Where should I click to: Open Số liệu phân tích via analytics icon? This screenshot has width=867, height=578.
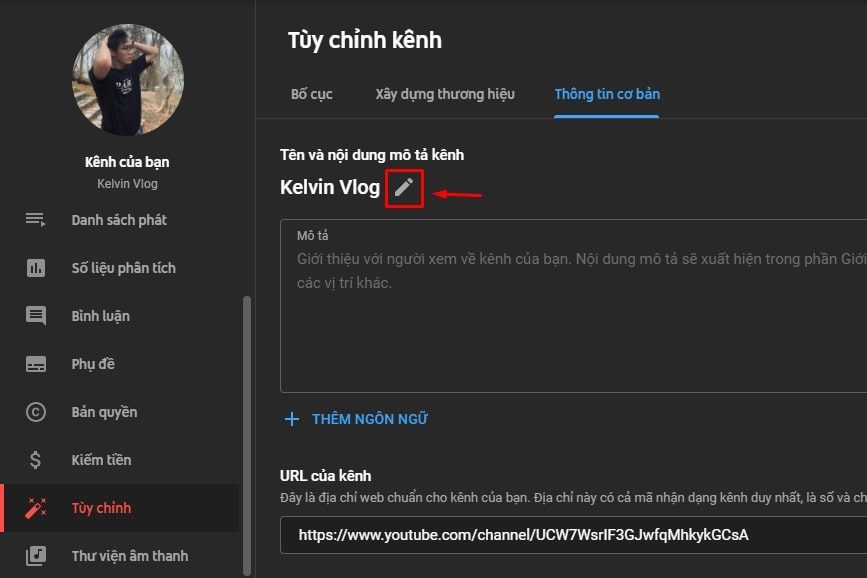(36, 268)
